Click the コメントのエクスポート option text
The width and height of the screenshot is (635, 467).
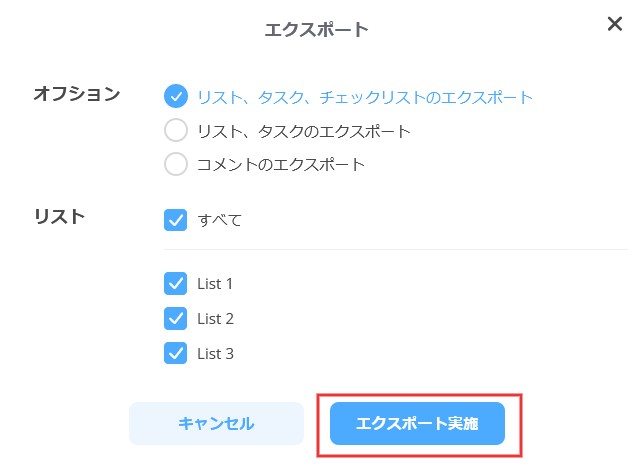click(281, 164)
